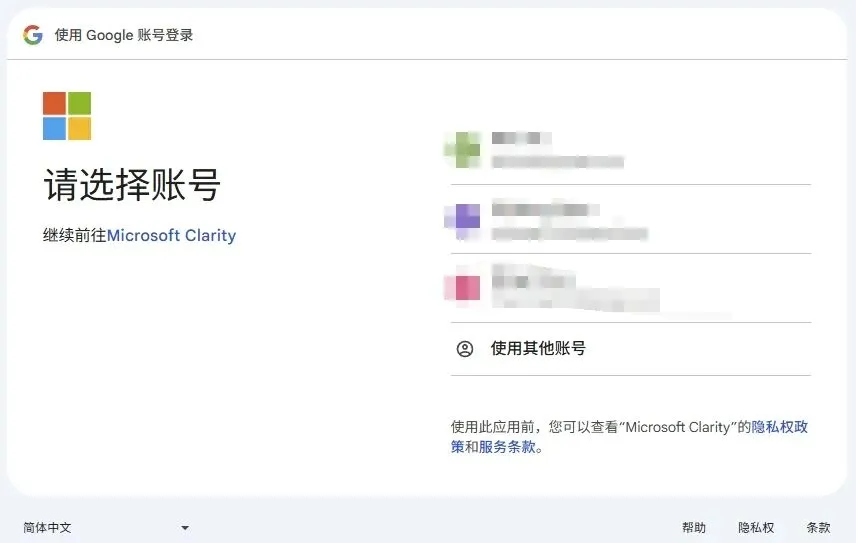Viewport: 856px width, 543px height.
Task: Open the 帮助 help link in footer
Action: (694, 528)
